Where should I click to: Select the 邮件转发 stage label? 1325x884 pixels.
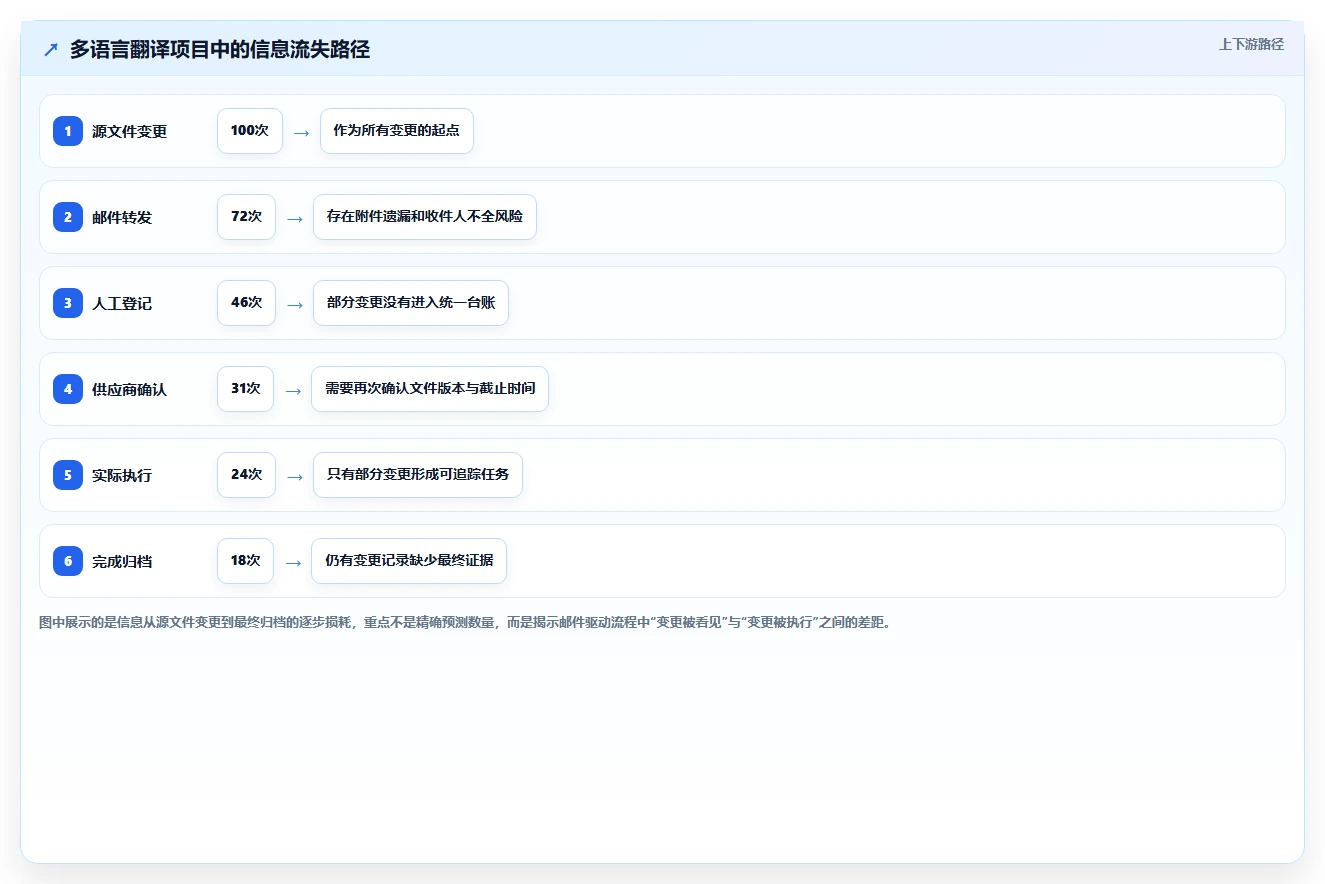pos(122,217)
